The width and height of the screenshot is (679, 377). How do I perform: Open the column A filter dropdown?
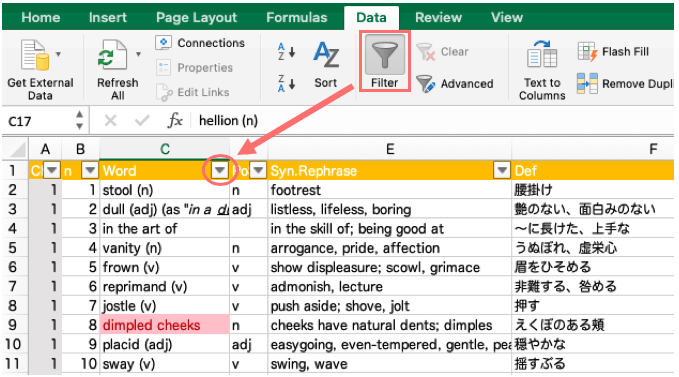[52, 171]
